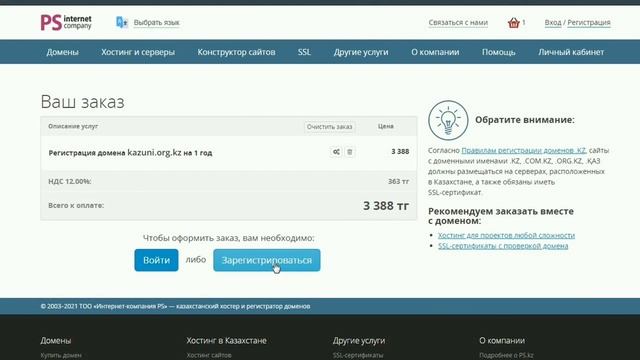Open the Помощь menu
The width and height of the screenshot is (640, 360).
498,52
